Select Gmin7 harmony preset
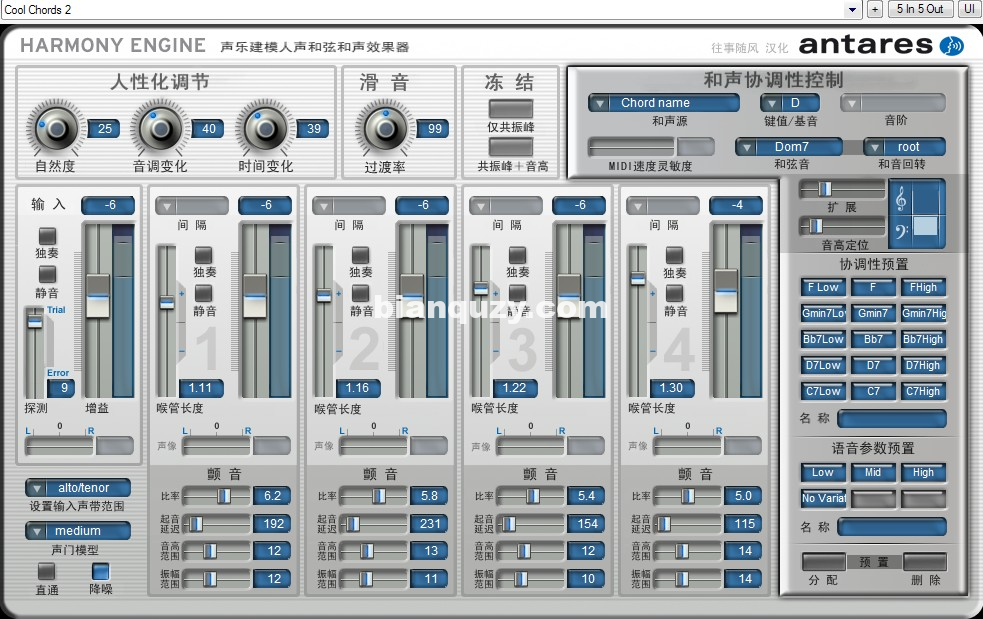The width and height of the screenshot is (983, 619). tap(873, 313)
